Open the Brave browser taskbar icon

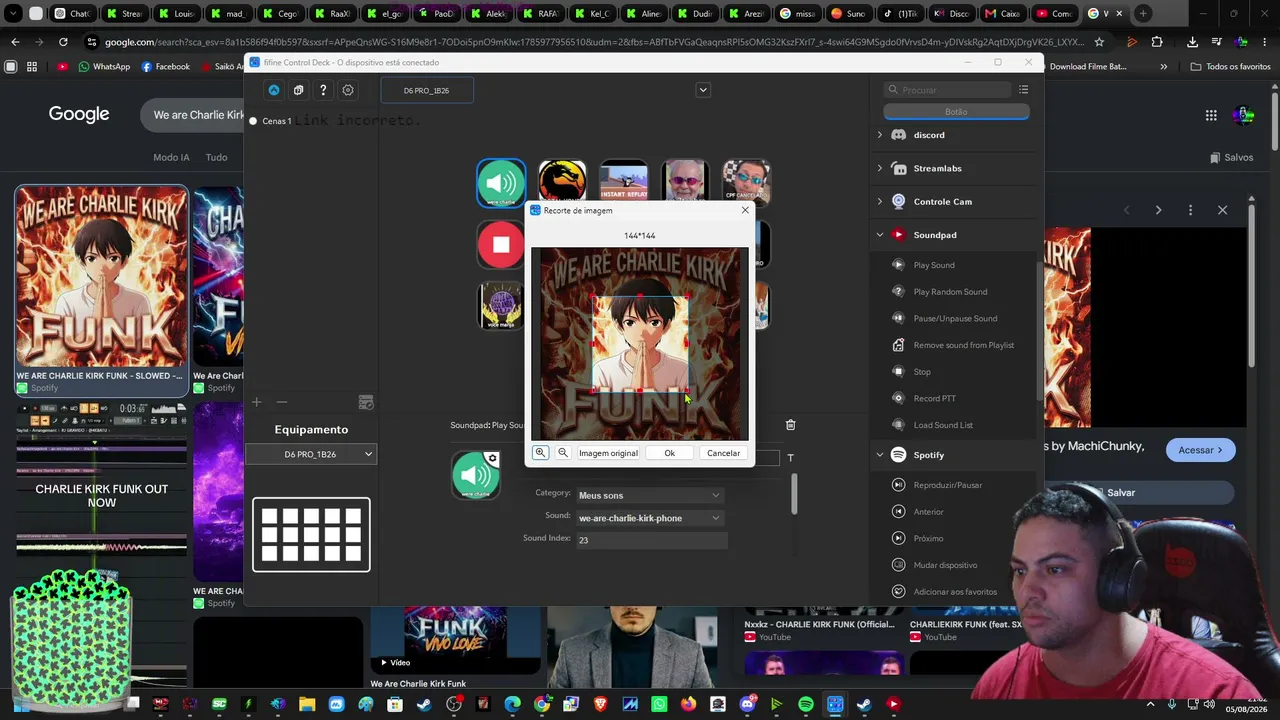pos(600,704)
